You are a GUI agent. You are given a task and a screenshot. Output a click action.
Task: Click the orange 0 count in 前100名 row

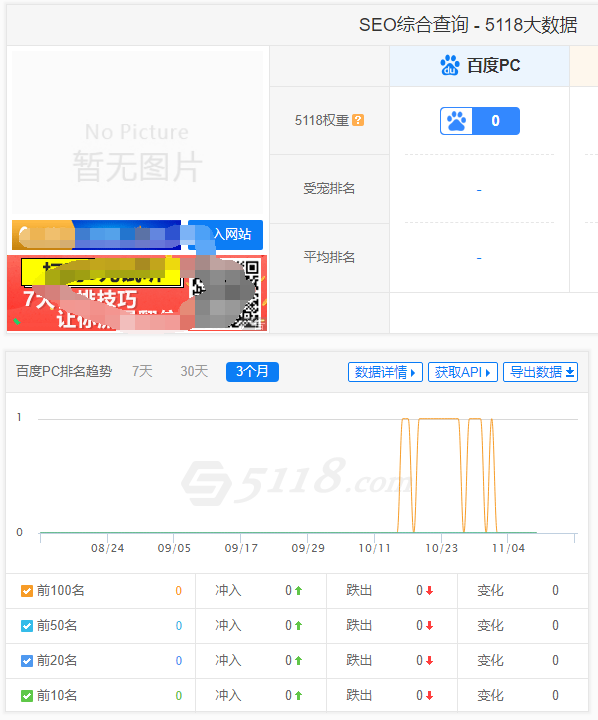click(x=179, y=591)
